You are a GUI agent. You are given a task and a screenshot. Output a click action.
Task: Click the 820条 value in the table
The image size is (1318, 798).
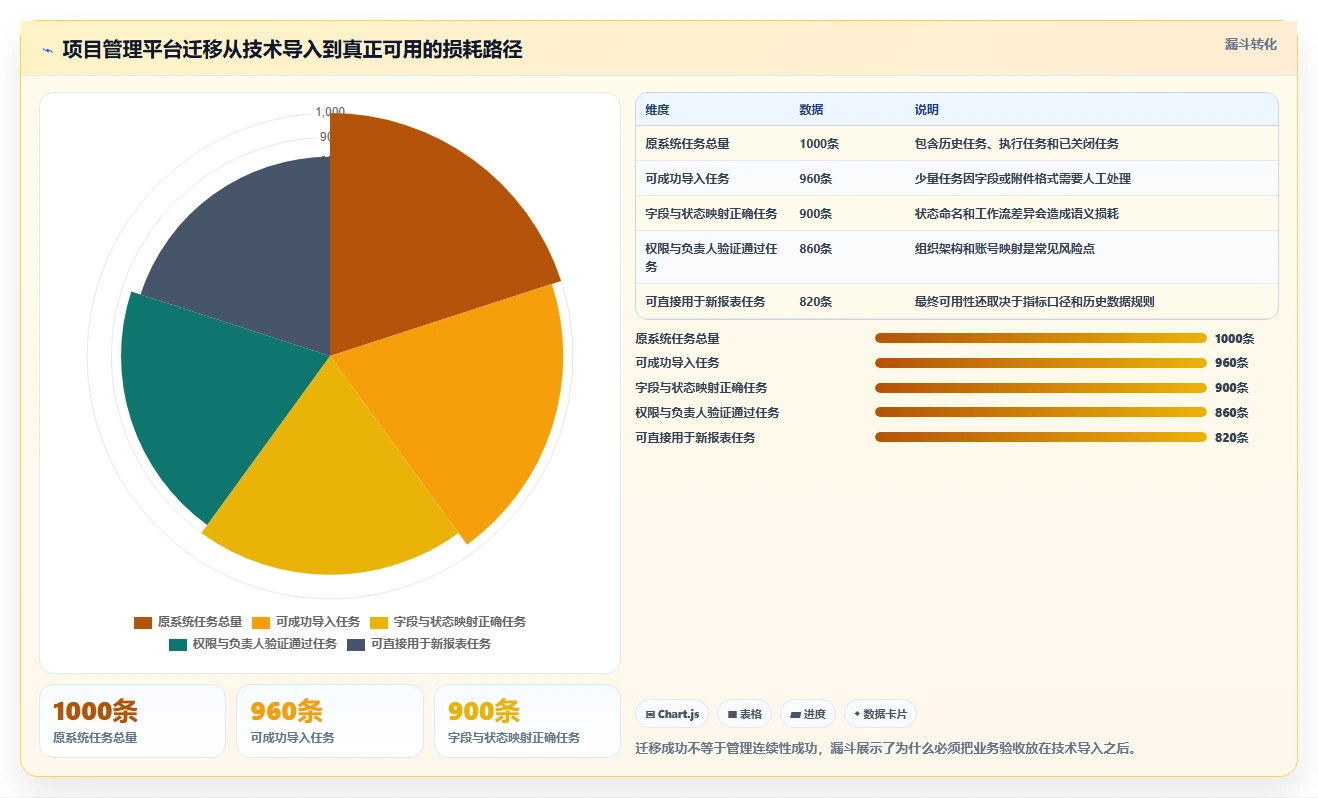click(x=815, y=302)
